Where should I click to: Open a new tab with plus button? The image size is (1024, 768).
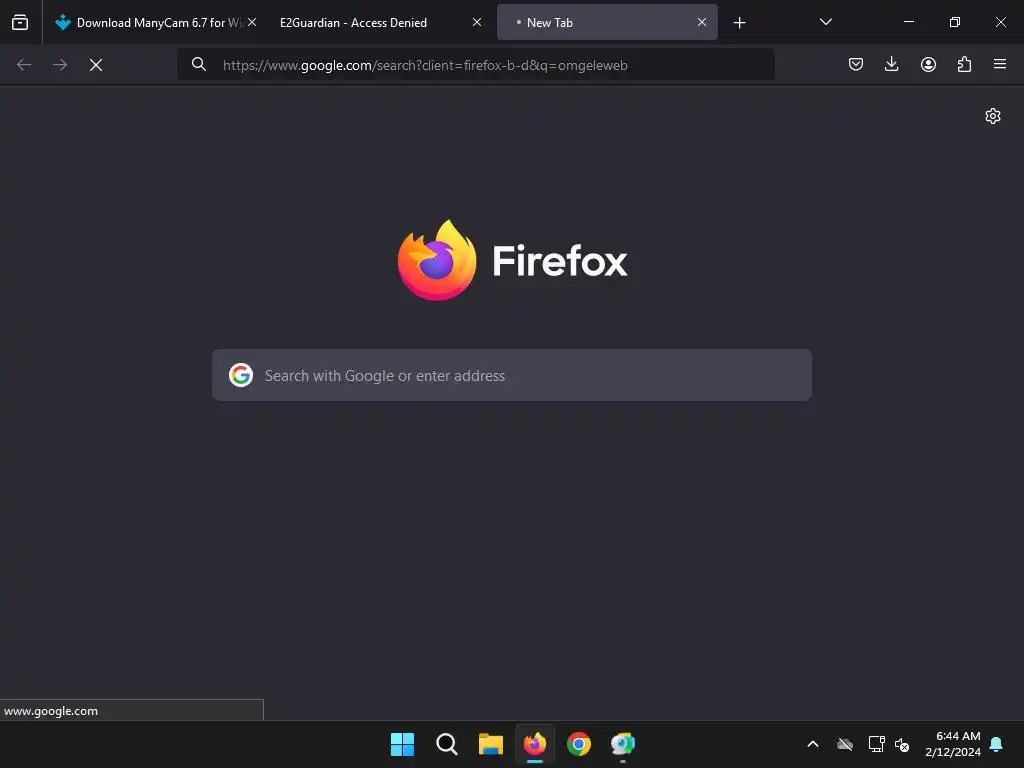(x=739, y=23)
